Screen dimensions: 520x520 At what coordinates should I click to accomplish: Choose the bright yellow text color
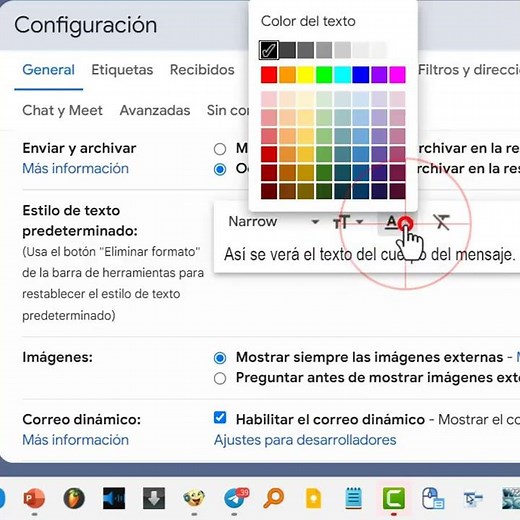(x=306, y=74)
